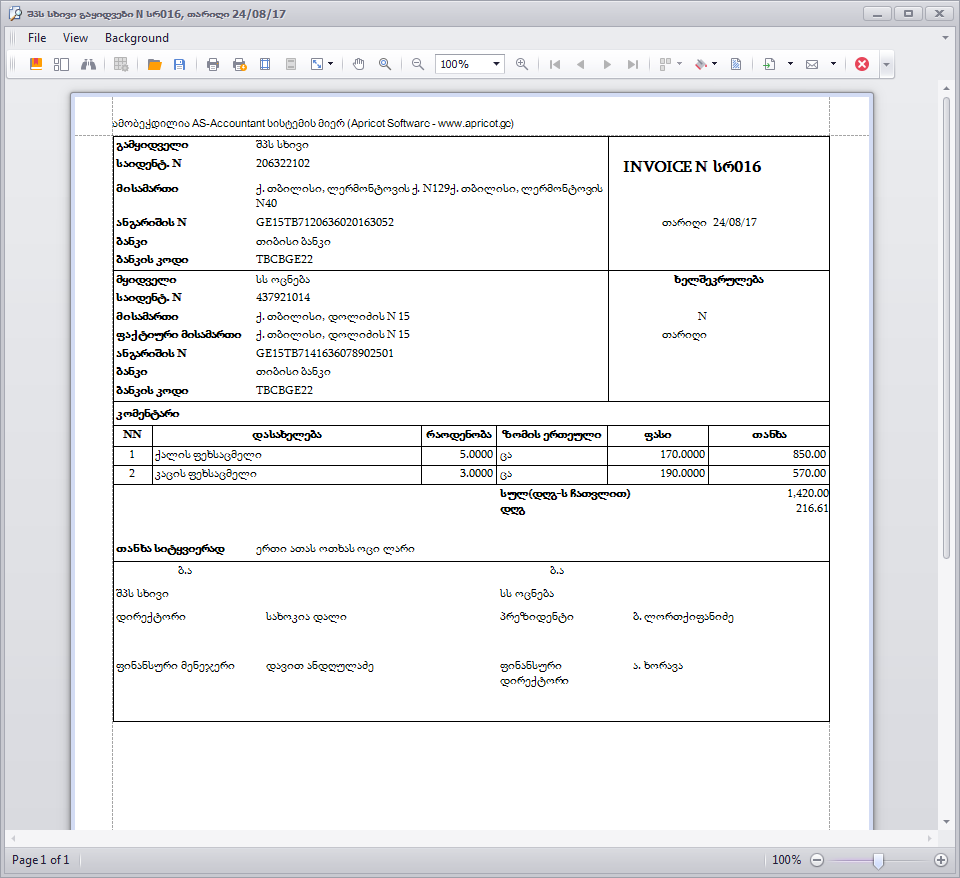The height and width of the screenshot is (878, 960).
Task: Click the Quick Print icon
Action: [x=239, y=64]
